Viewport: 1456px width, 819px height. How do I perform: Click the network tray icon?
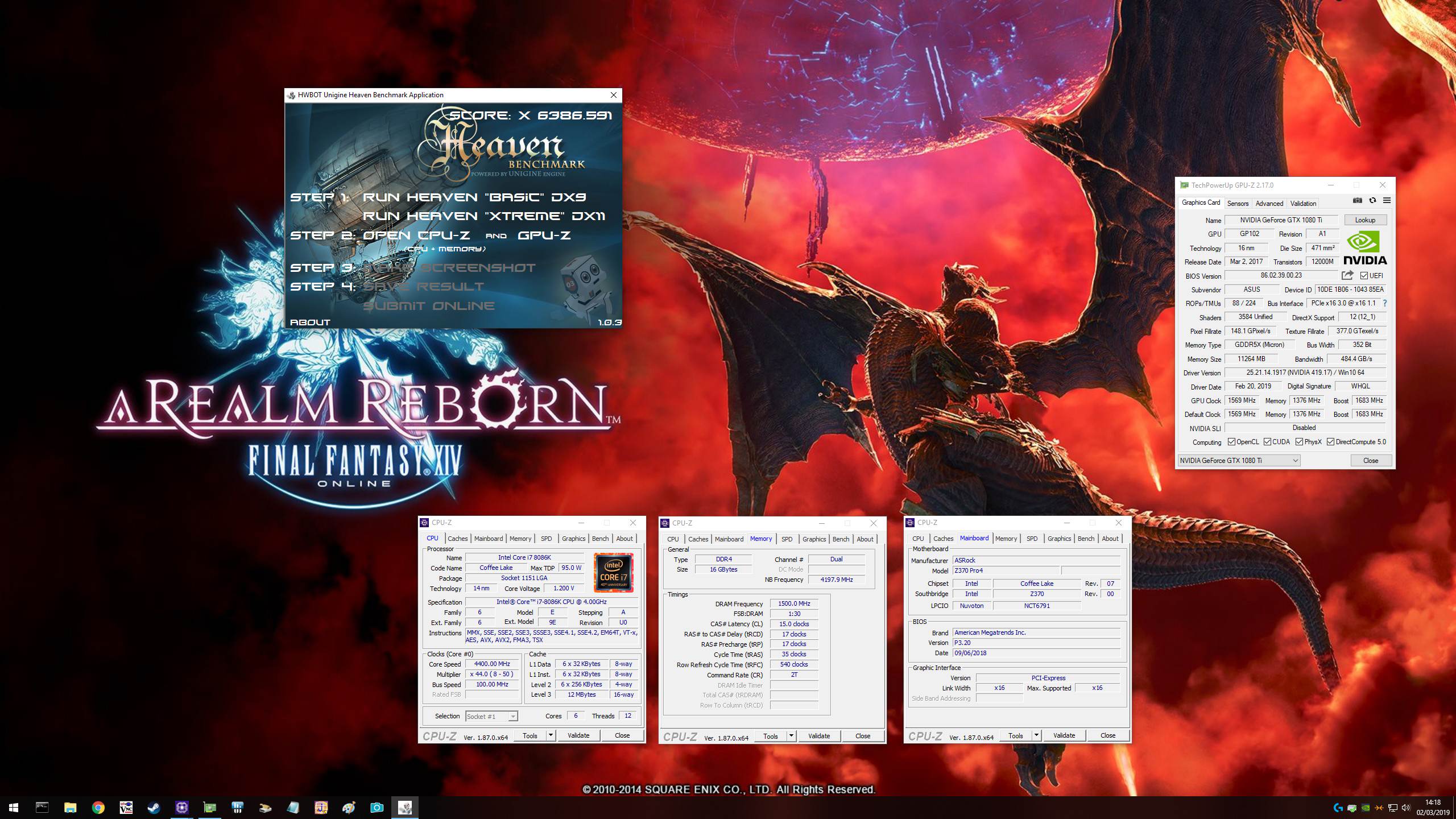click(1392, 808)
